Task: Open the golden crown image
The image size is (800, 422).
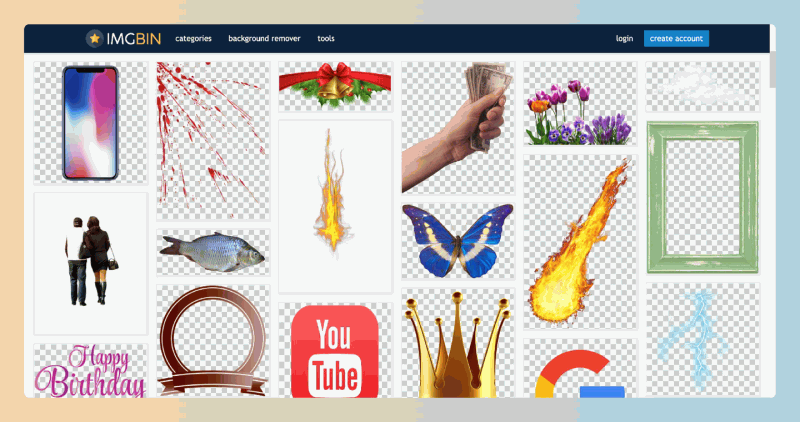Action: (458, 343)
